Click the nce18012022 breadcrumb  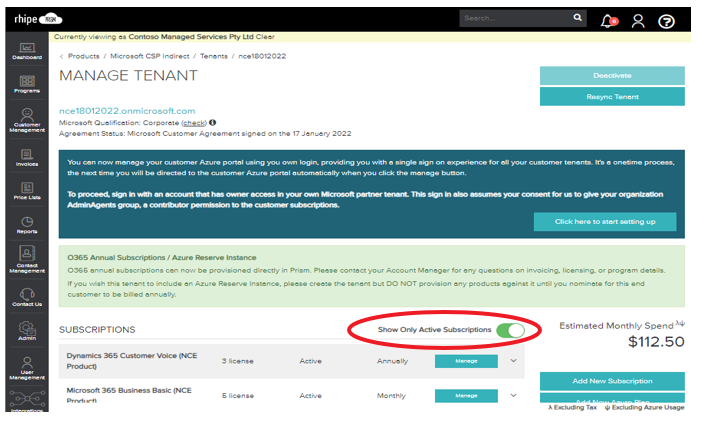tap(262, 56)
